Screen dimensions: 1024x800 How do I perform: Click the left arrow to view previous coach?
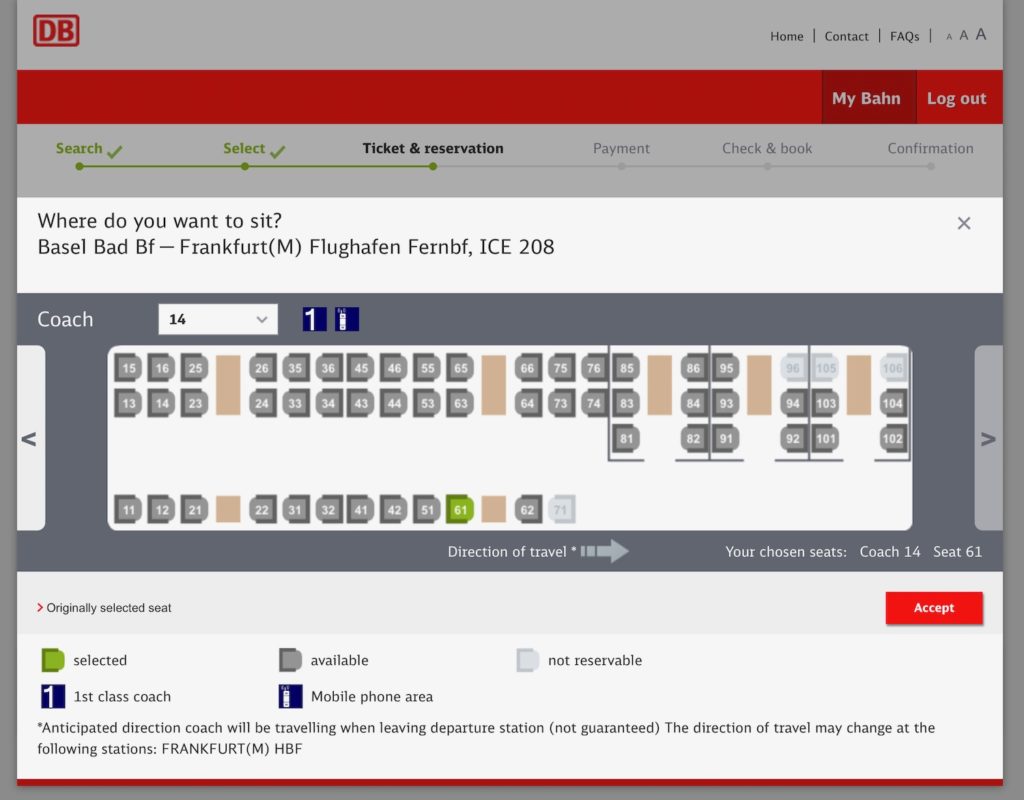30,438
